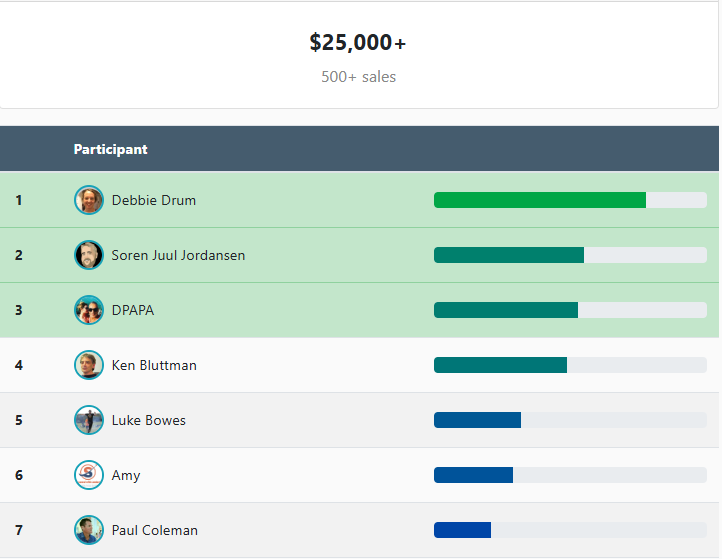722x559 pixels.
Task: Click Amy's blue progress bar
Action: coord(474,475)
